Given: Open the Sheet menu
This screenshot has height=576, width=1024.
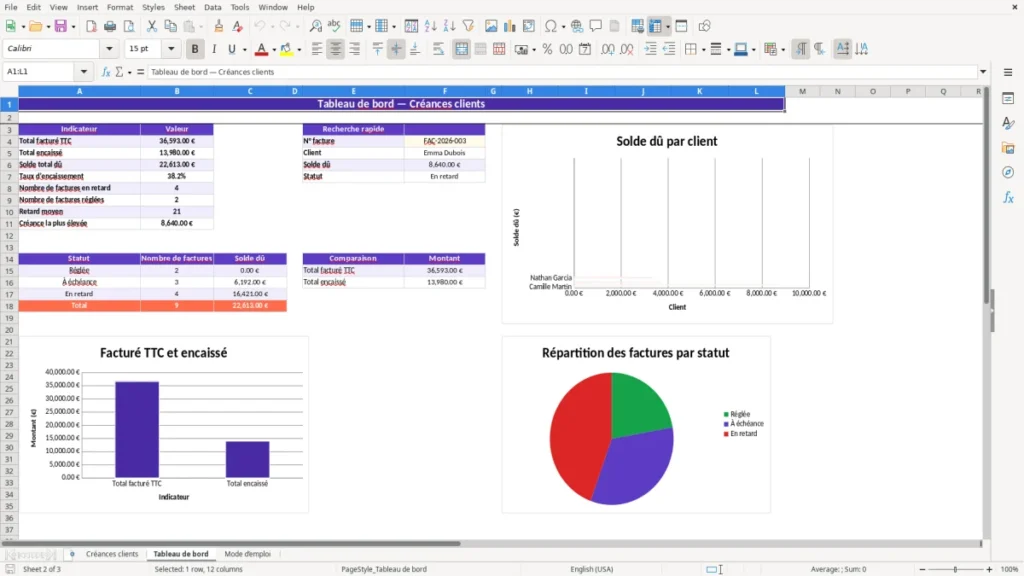Looking at the screenshot, I should [184, 7].
